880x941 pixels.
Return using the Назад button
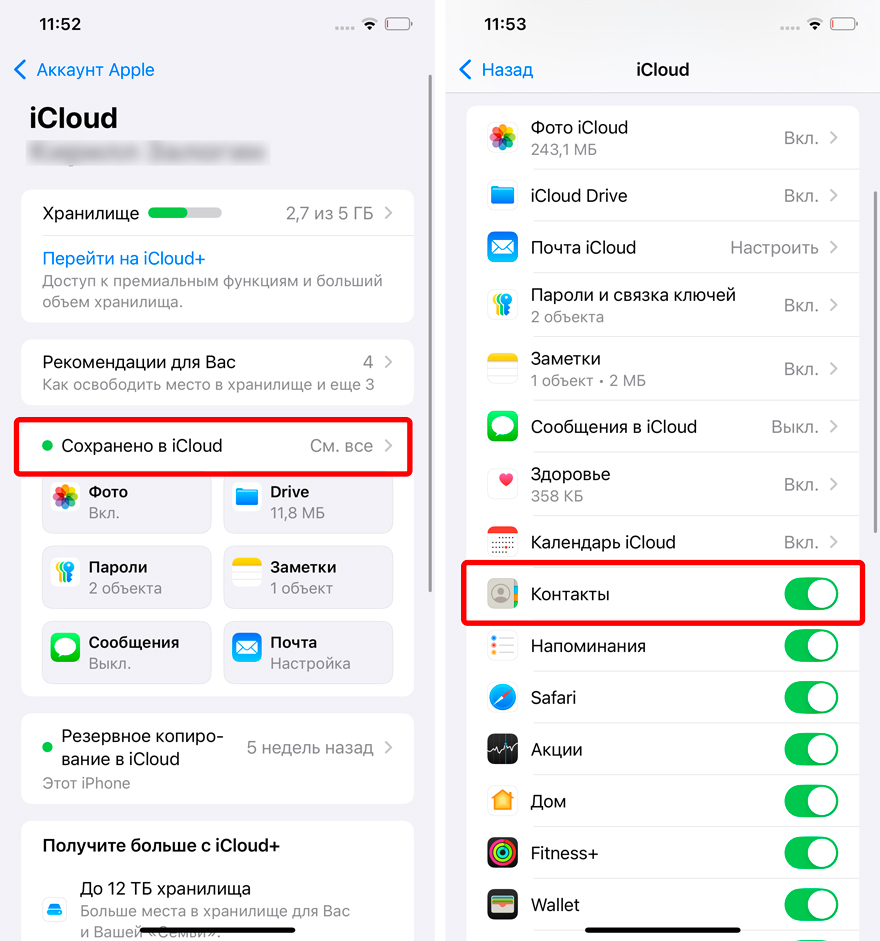click(496, 70)
